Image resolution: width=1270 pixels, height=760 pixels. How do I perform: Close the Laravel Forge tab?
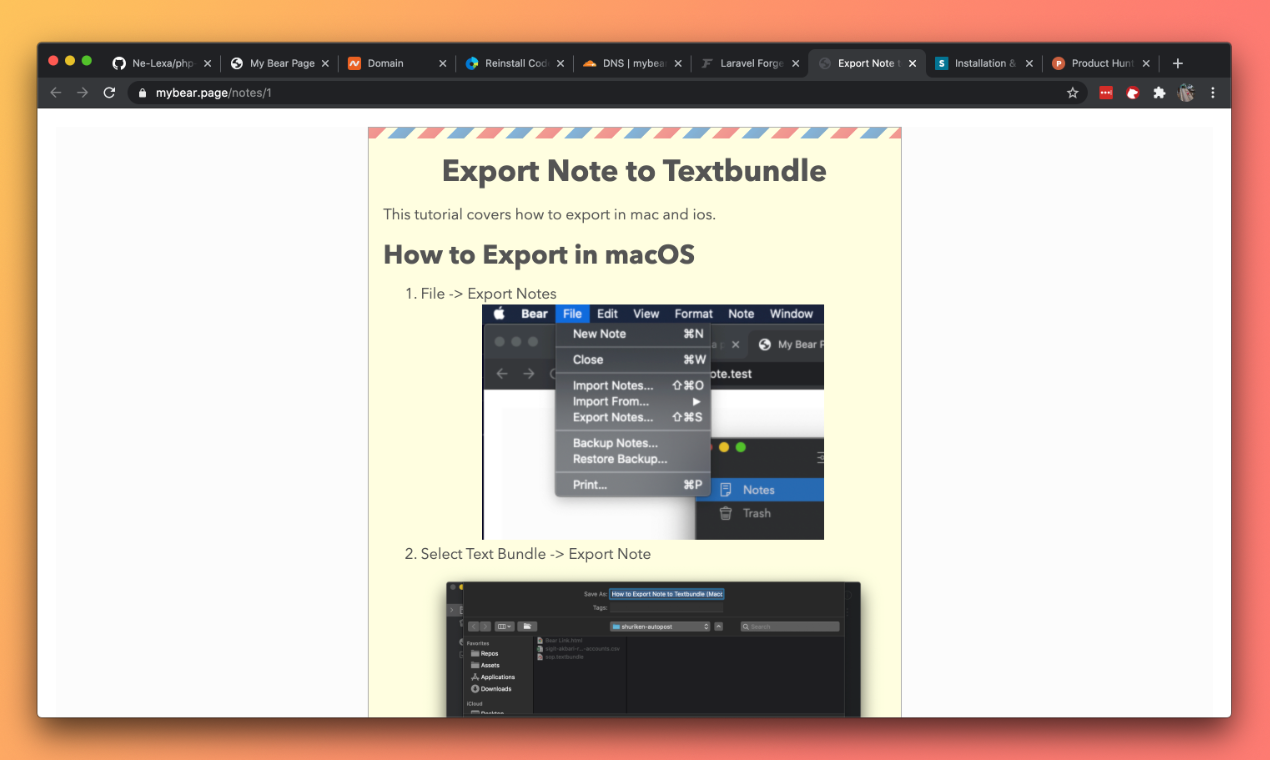pos(795,63)
